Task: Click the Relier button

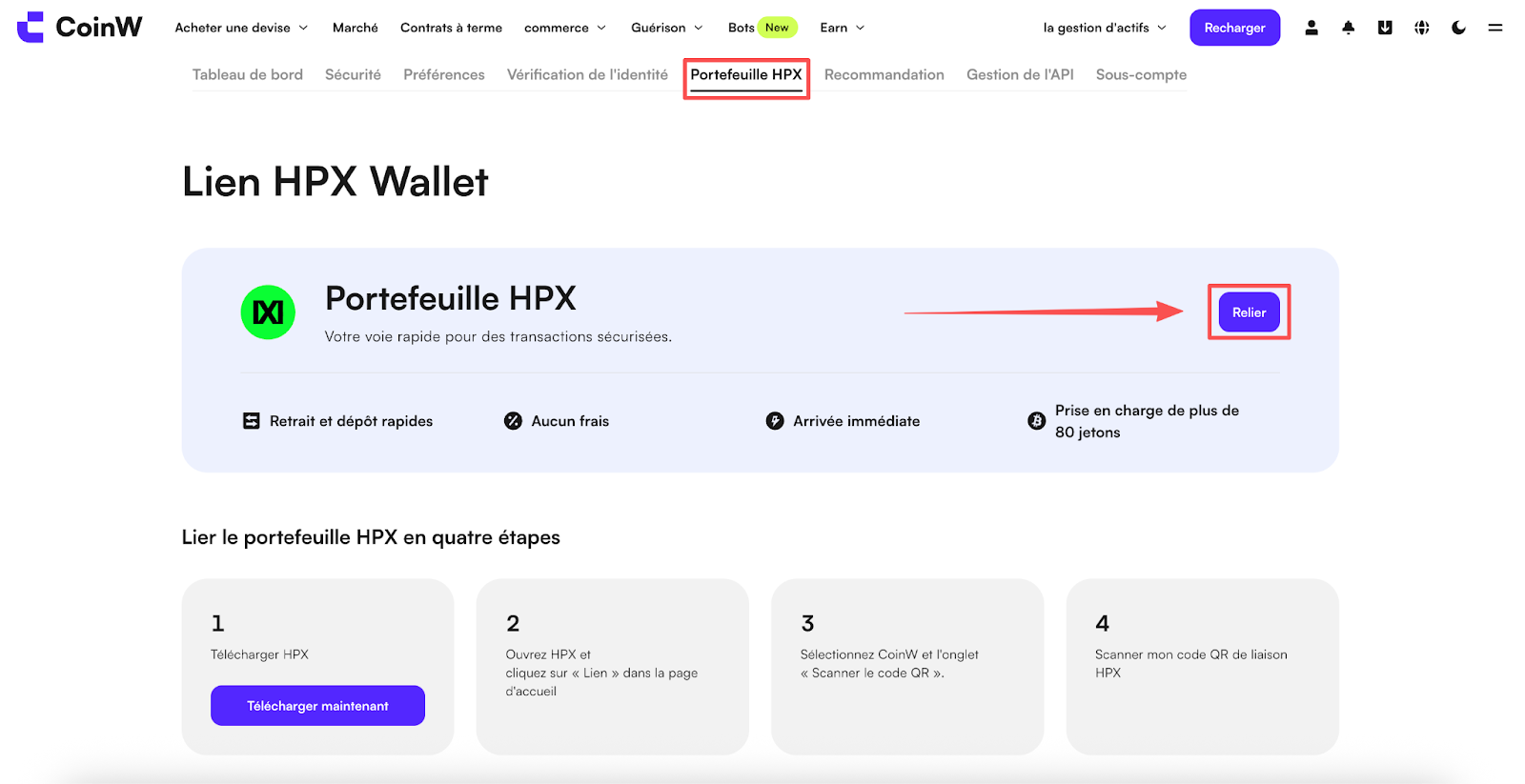Action: [1249, 312]
